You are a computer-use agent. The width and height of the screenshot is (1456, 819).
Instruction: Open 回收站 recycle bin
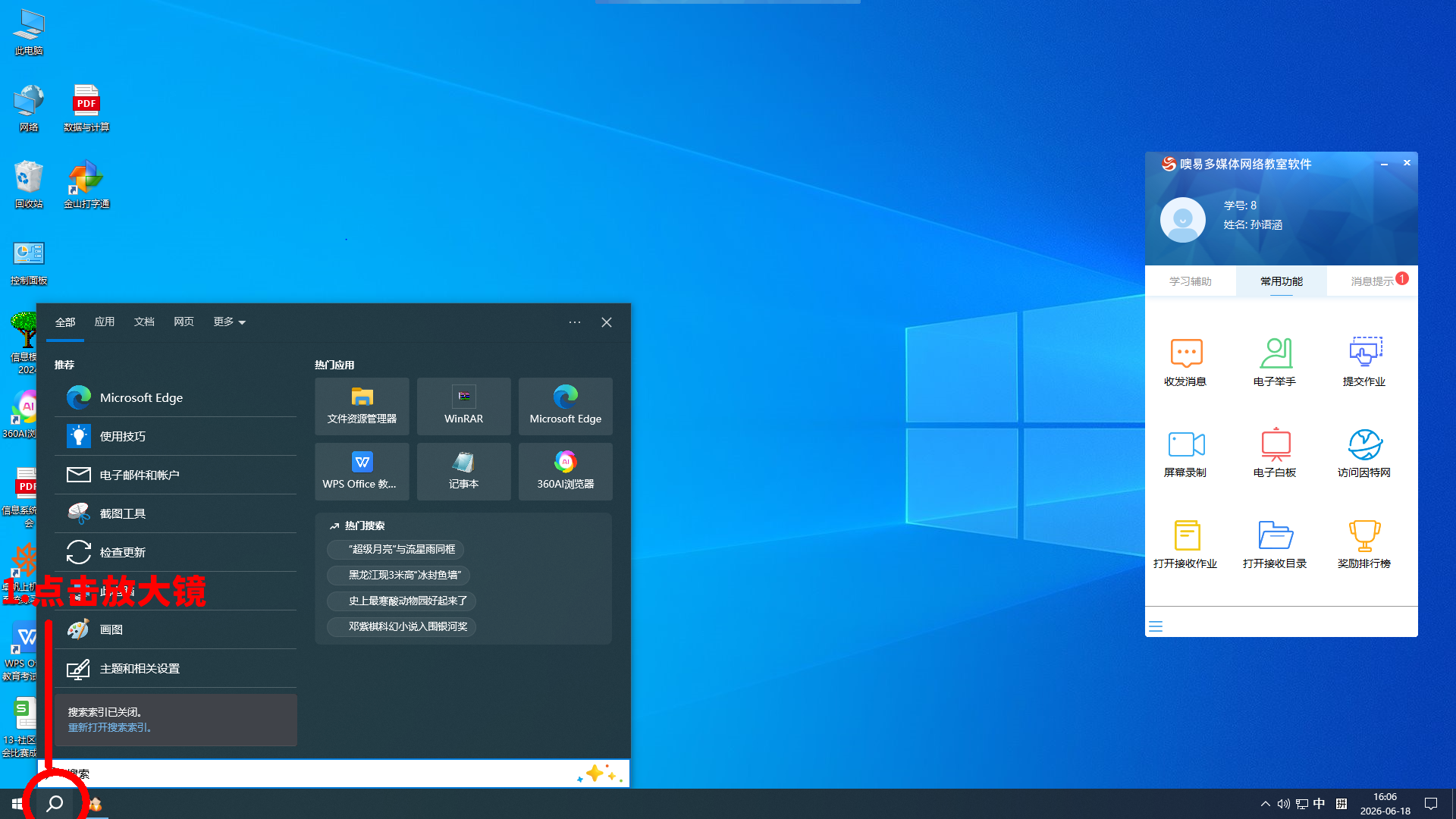click(29, 185)
